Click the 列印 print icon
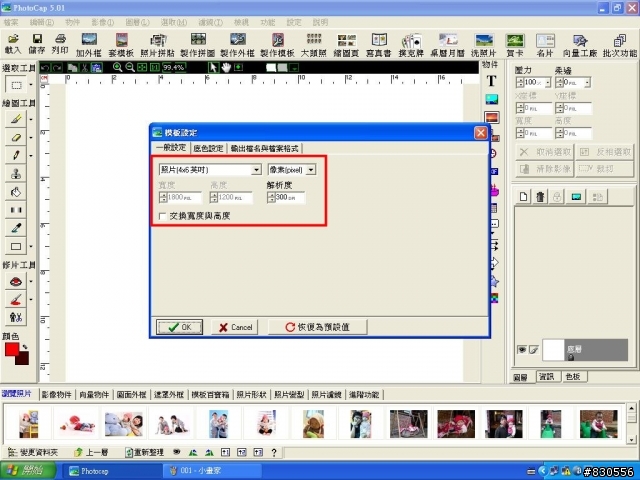This screenshot has width=640, height=480. [60, 44]
